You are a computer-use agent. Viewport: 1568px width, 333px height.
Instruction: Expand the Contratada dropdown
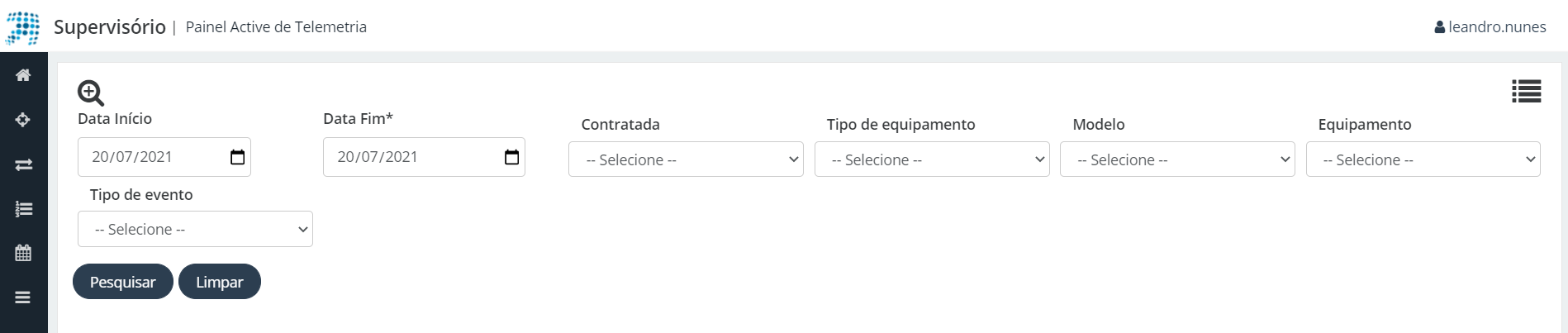point(686,159)
